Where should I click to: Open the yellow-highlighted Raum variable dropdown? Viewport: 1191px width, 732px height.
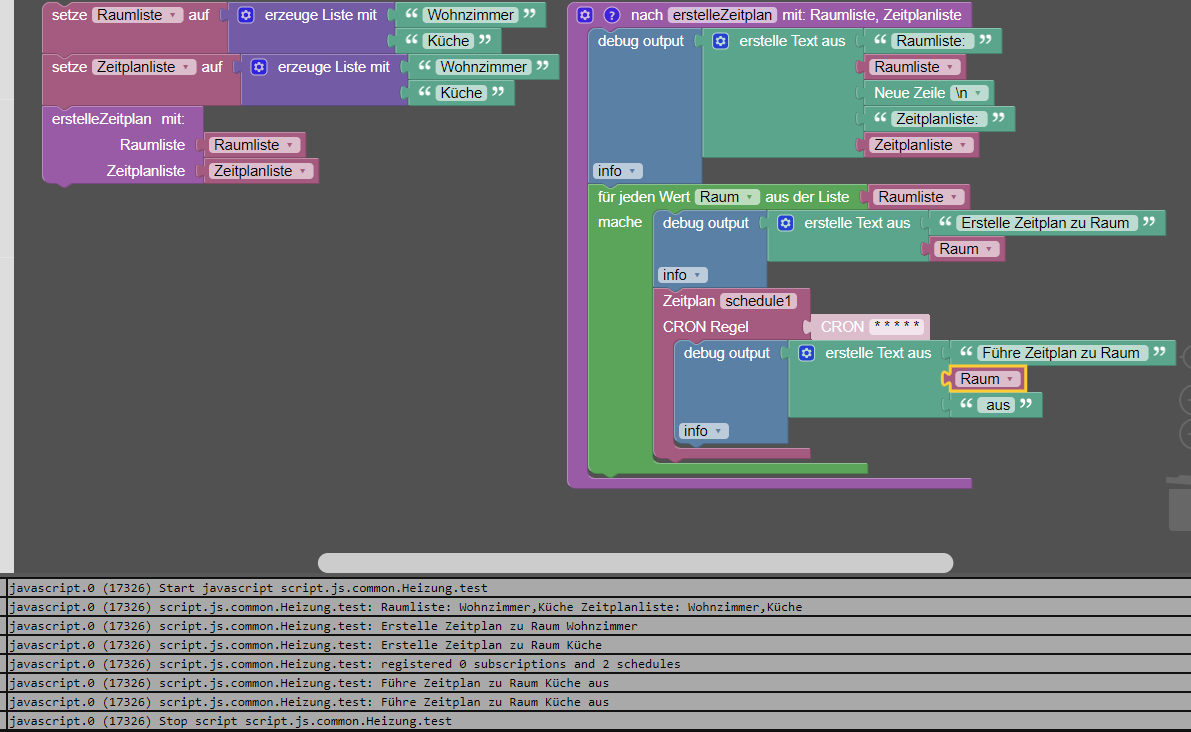(x=988, y=379)
